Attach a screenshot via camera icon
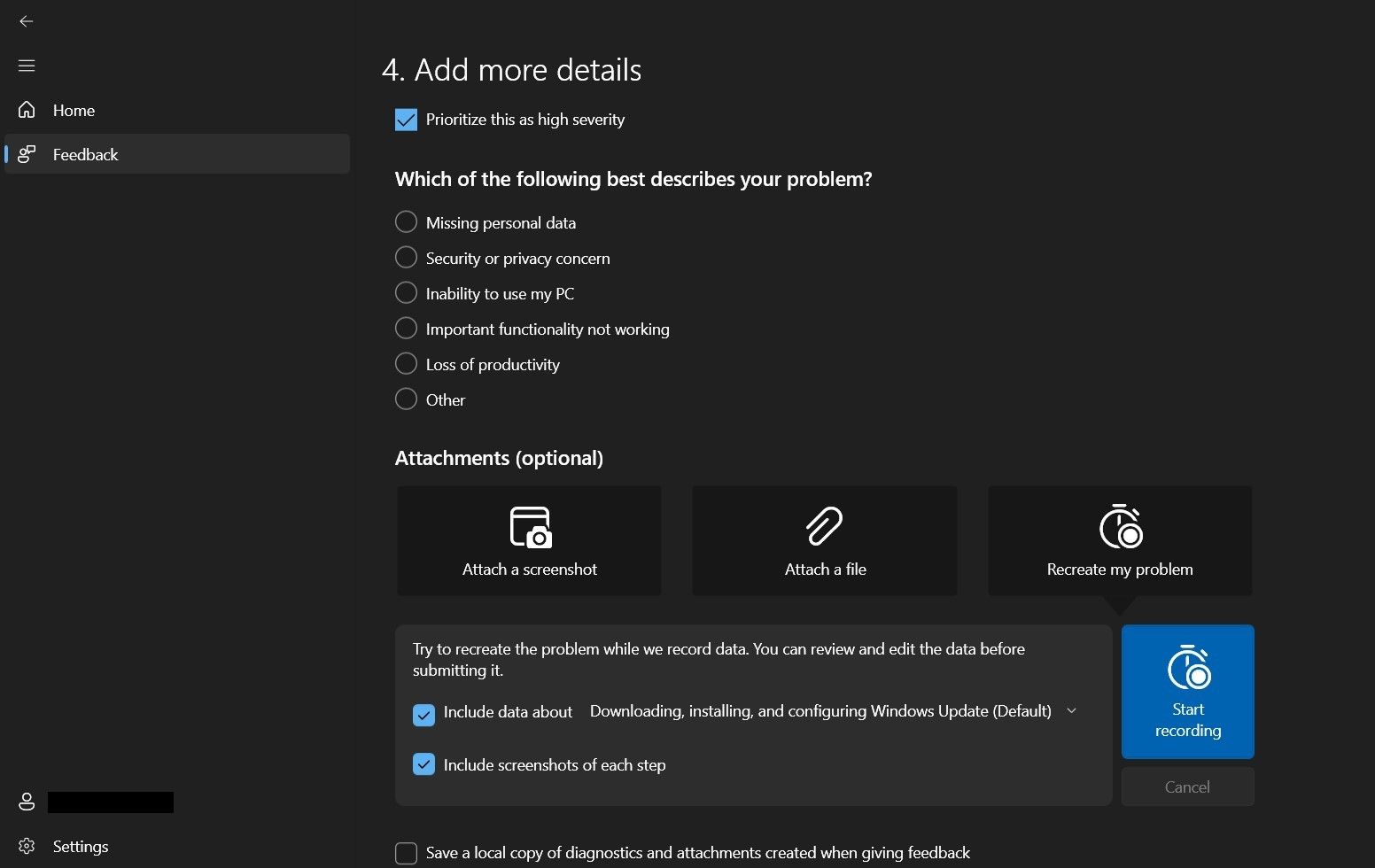The width and height of the screenshot is (1375, 868). click(530, 527)
